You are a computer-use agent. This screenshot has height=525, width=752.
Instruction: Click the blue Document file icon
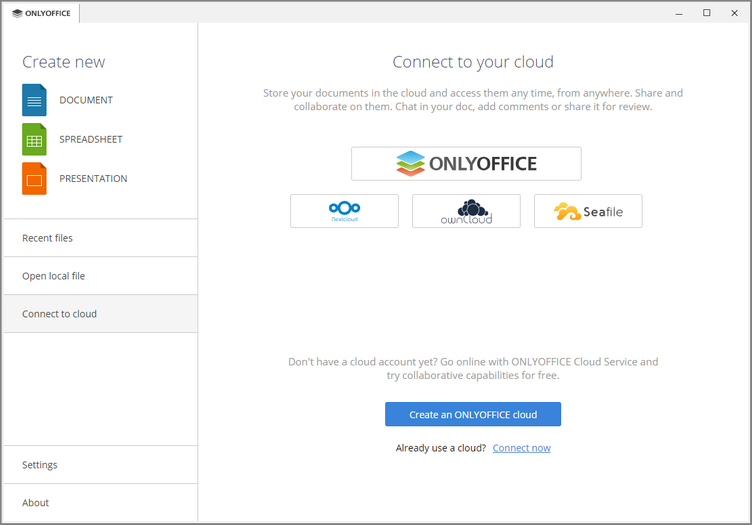pyautogui.click(x=34, y=100)
